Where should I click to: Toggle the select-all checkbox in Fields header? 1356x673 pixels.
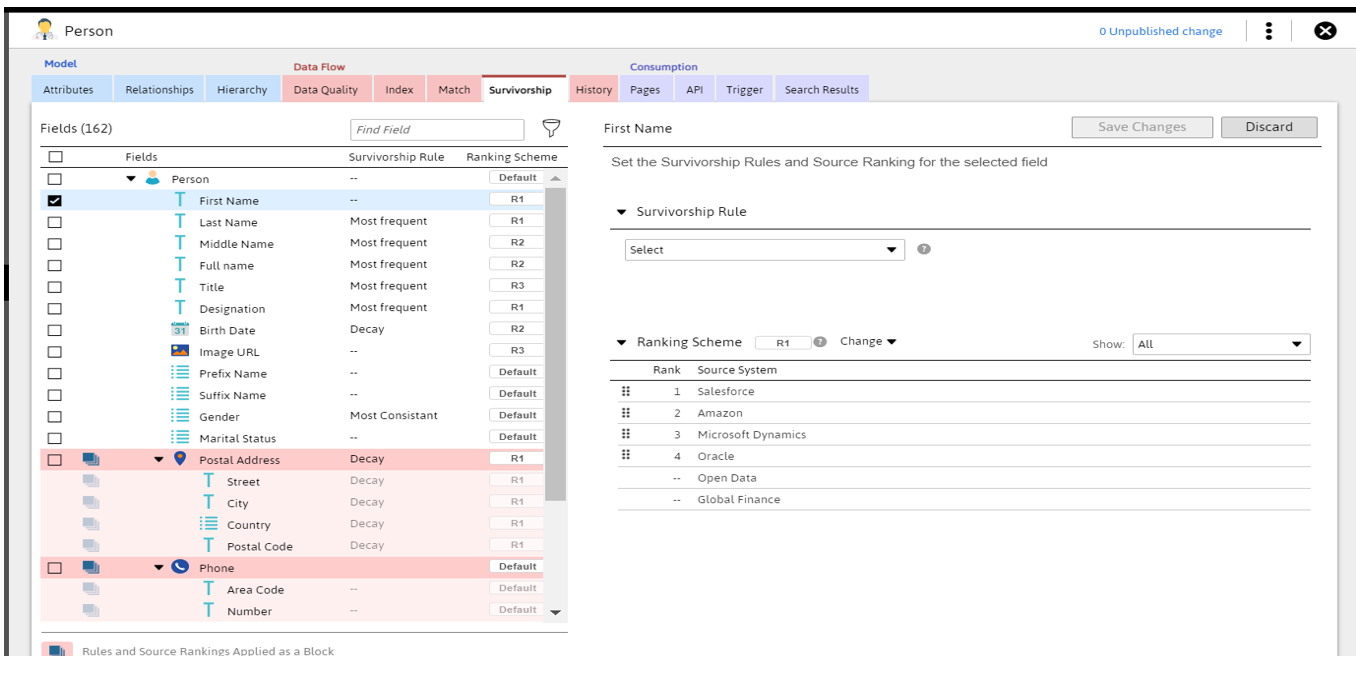[x=55, y=156]
